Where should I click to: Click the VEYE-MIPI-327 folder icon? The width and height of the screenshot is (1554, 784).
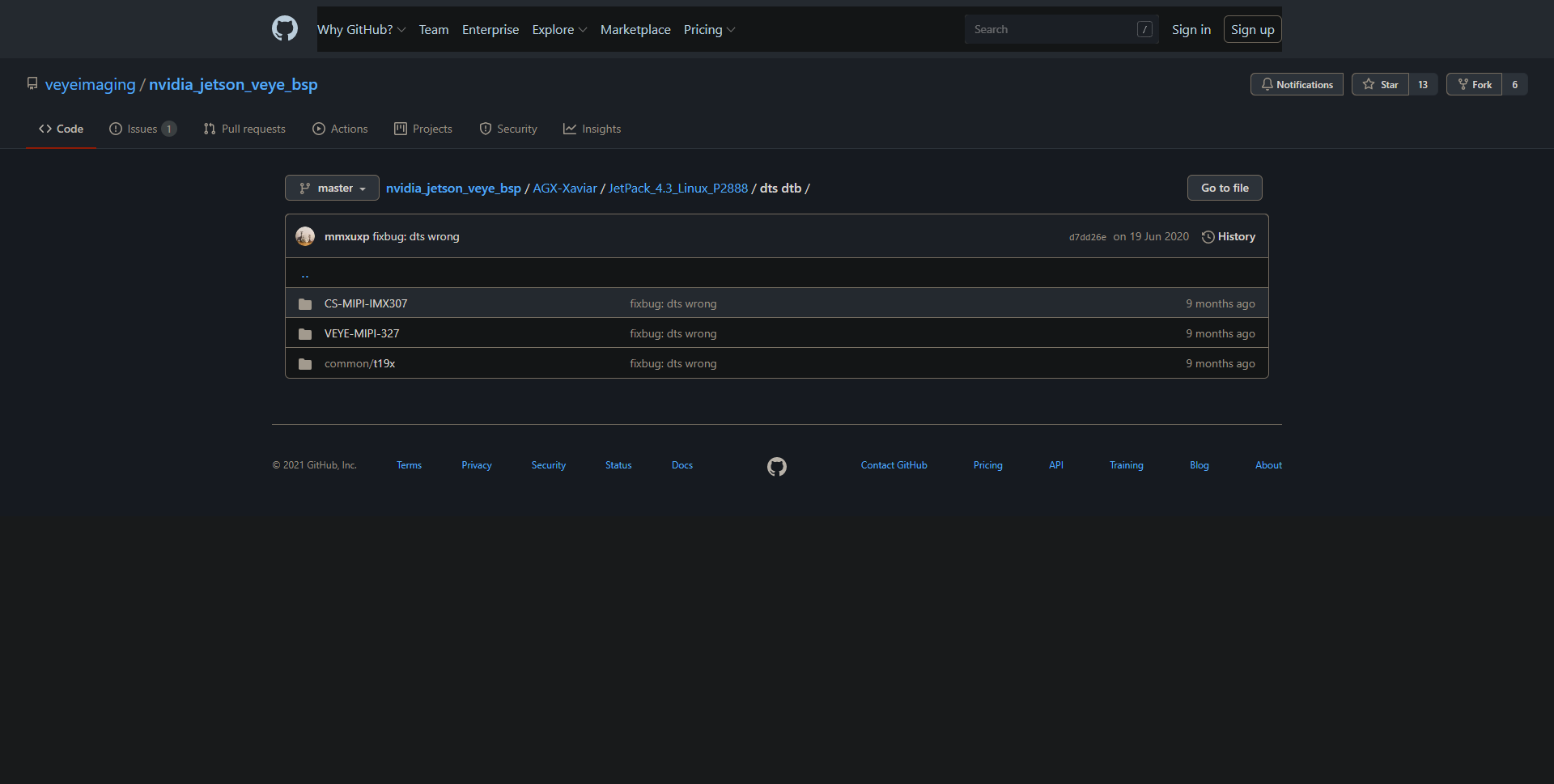coord(305,334)
